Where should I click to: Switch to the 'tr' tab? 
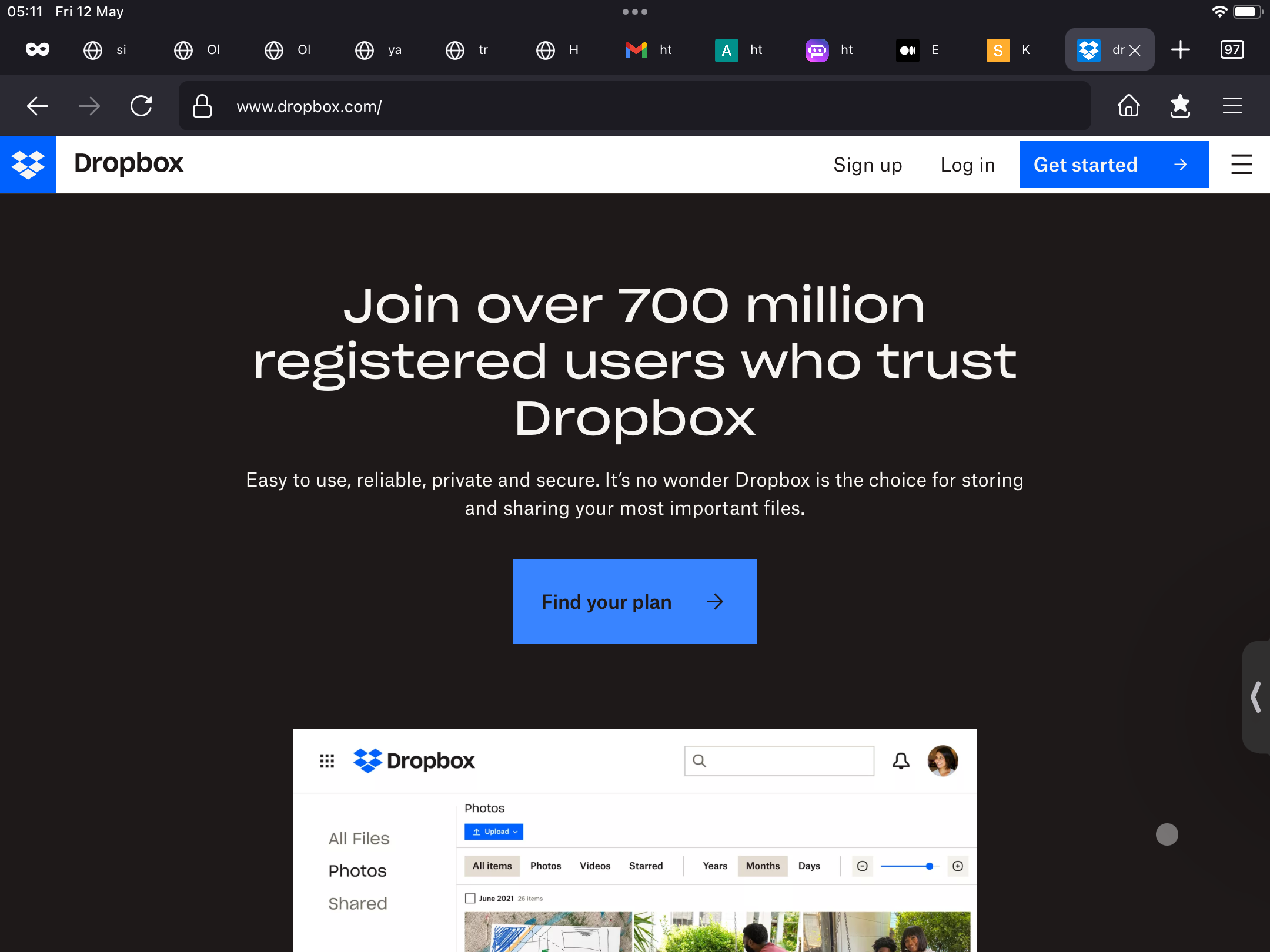468,49
